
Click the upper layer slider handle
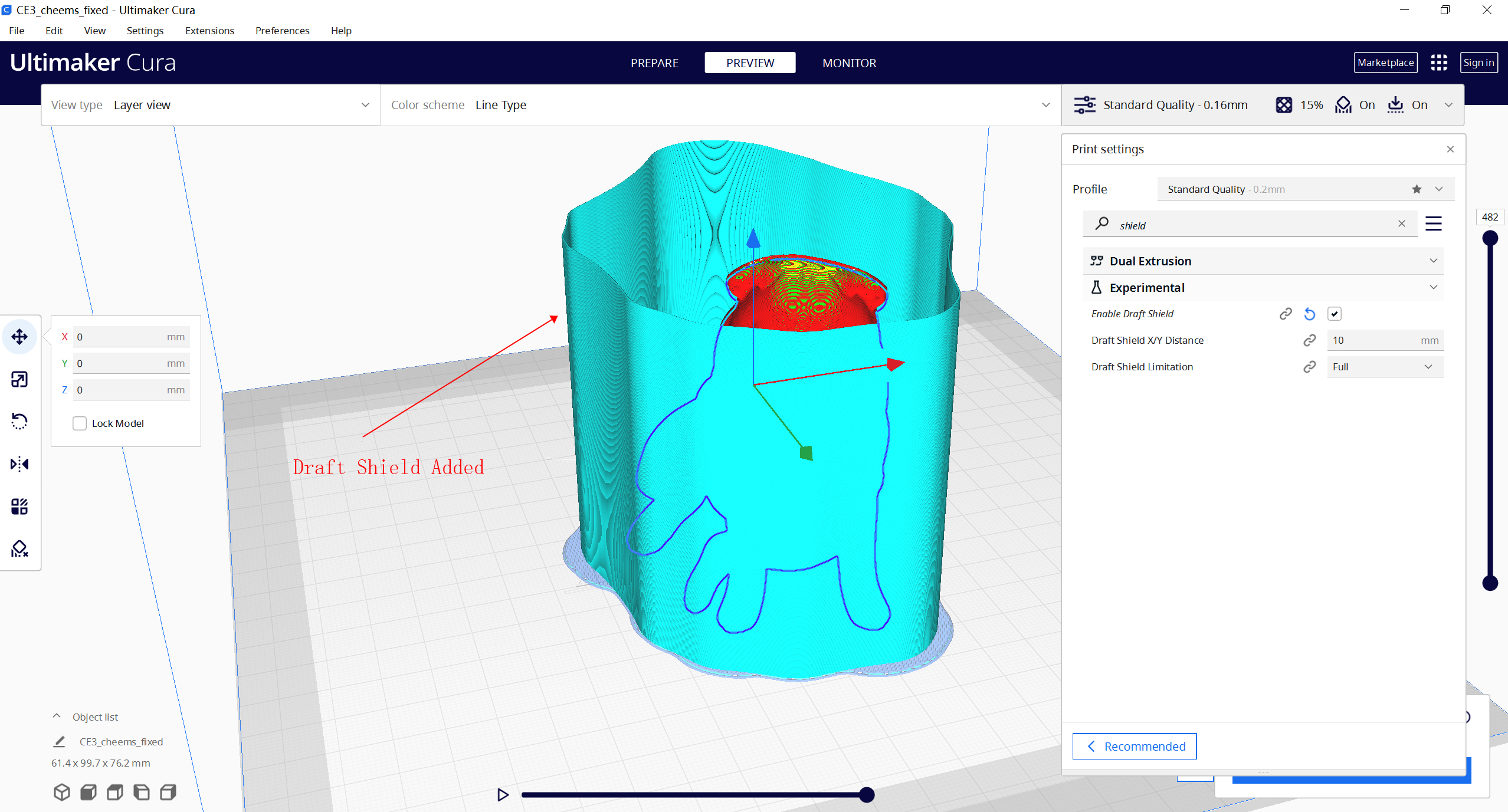pos(1490,238)
